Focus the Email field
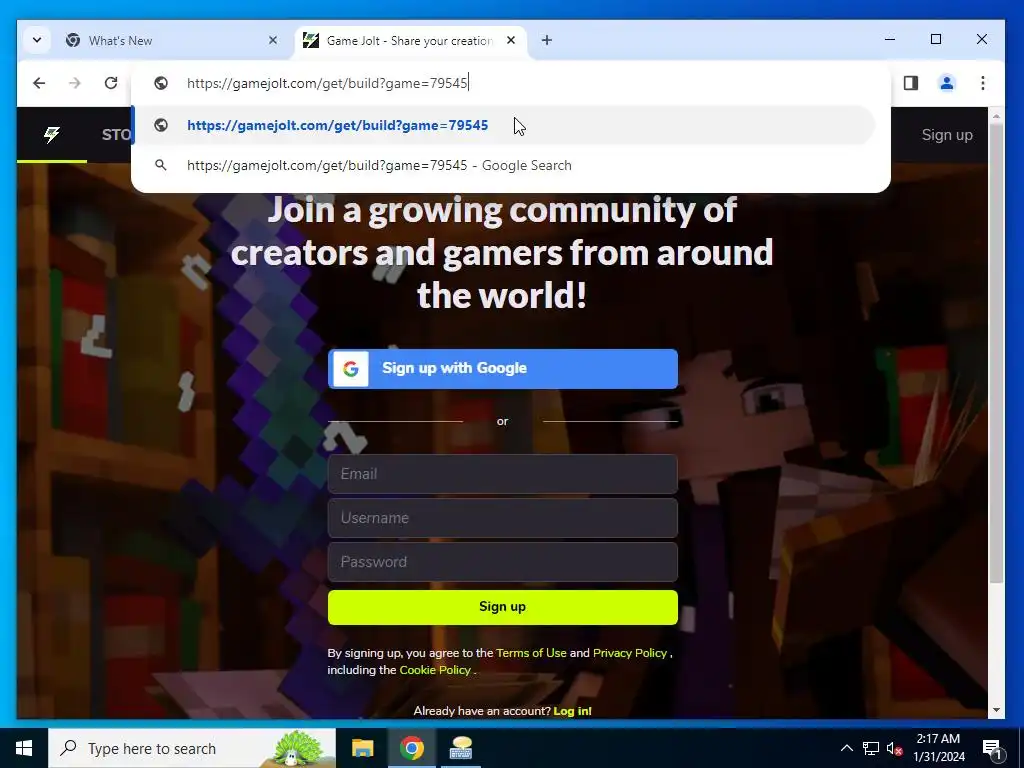This screenshot has width=1024, height=768. pyautogui.click(x=503, y=474)
